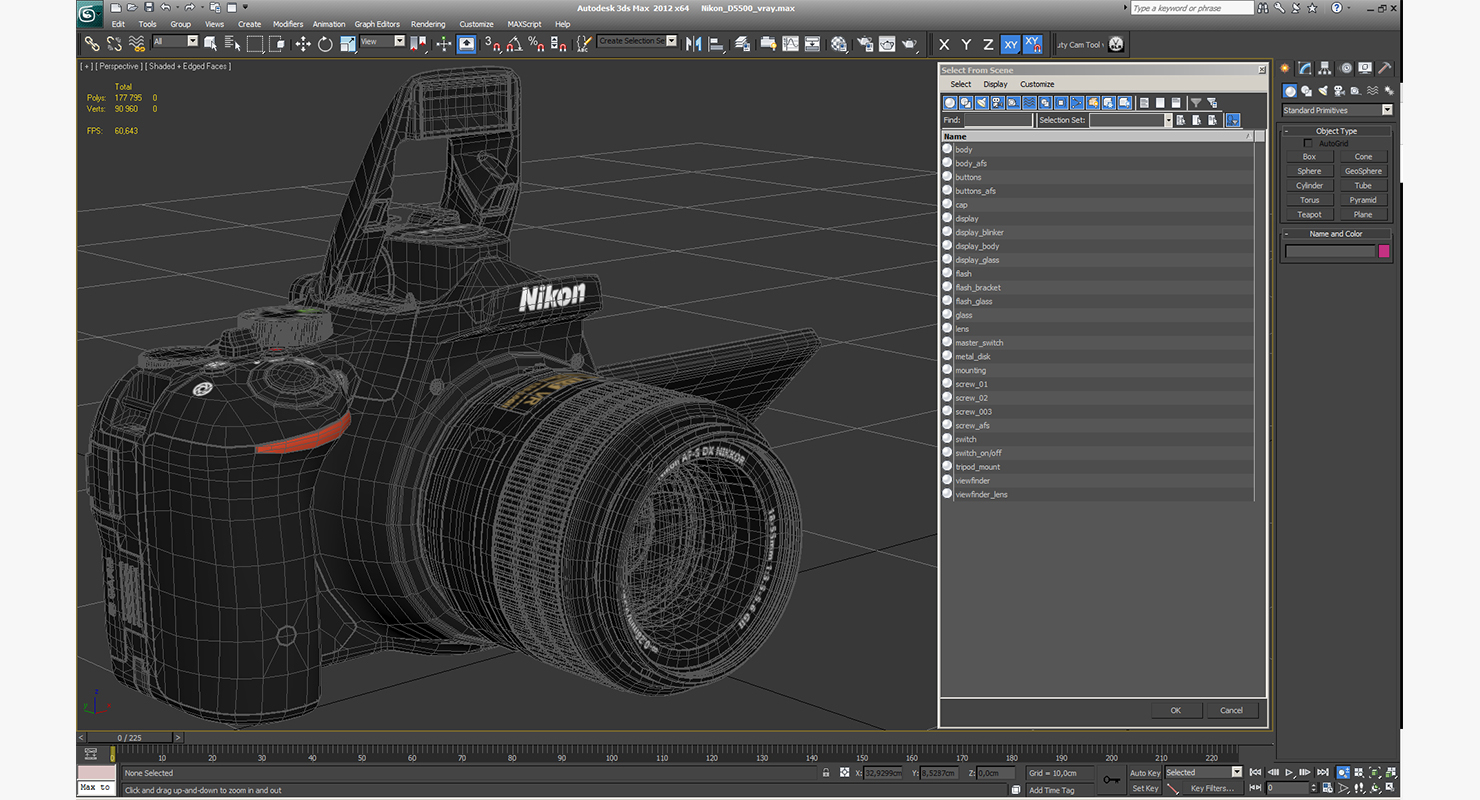1480x800 pixels.
Task: Collapse the Object Type rollout
Action: [x=1337, y=131]
